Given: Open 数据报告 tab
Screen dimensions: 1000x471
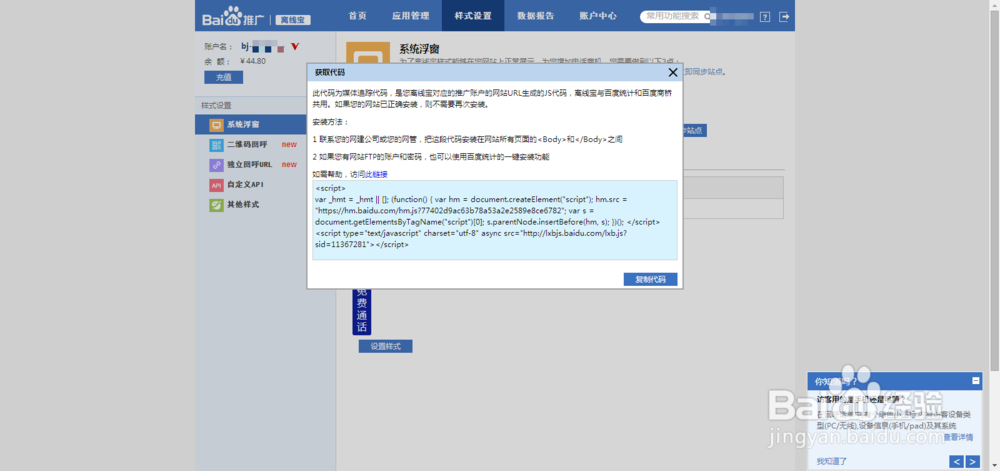Looking at the screenshot, I should [535, 16].
